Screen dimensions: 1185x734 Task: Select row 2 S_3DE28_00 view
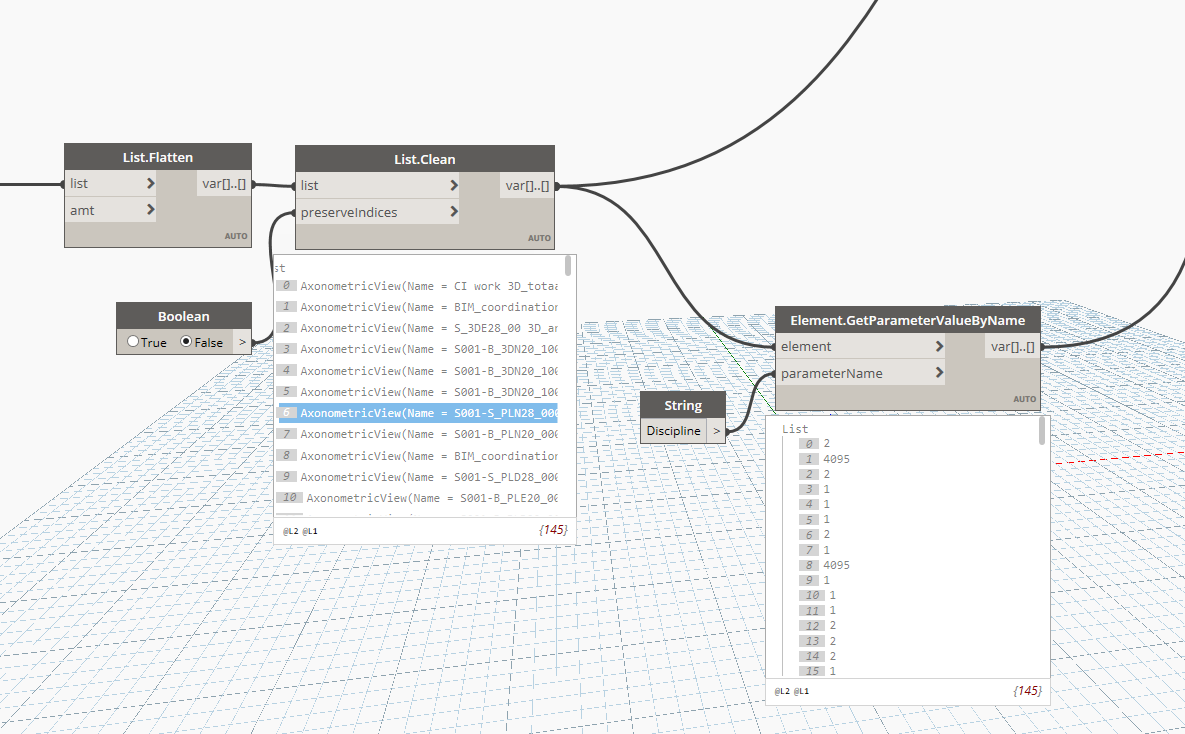[417, 328]
